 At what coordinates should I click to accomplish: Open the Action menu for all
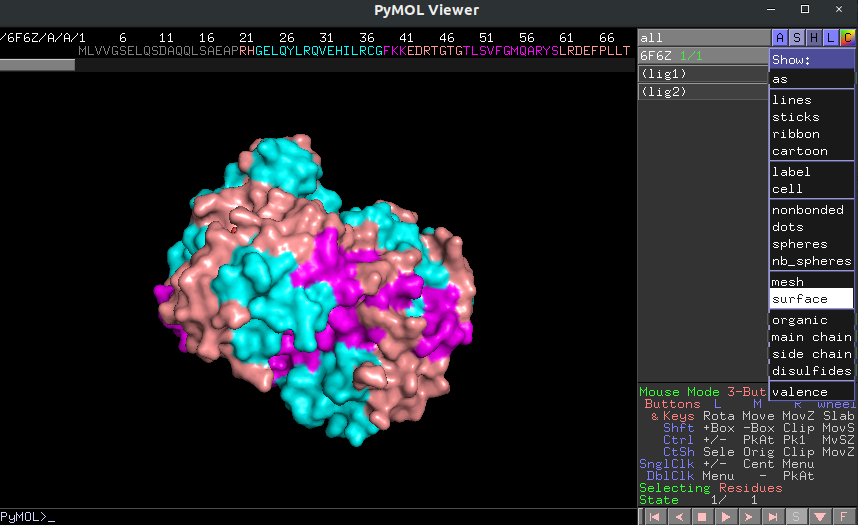tap(780, 38)
